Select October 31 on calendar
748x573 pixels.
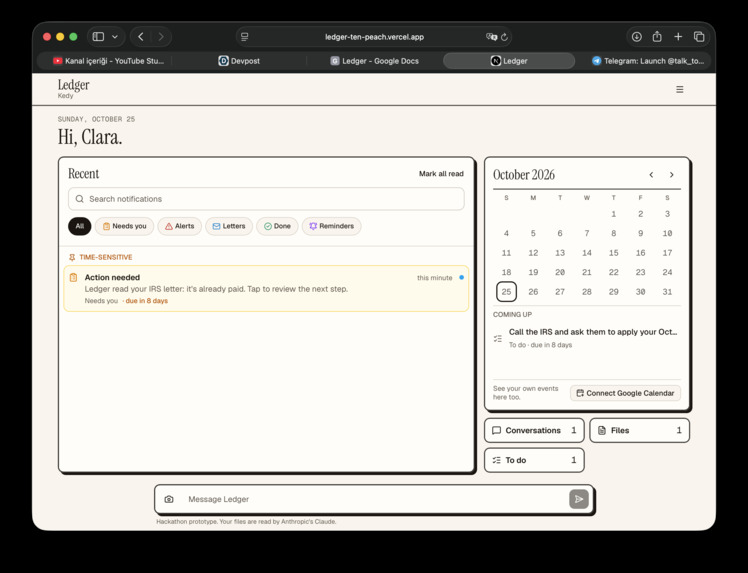[x=667, y=292]
